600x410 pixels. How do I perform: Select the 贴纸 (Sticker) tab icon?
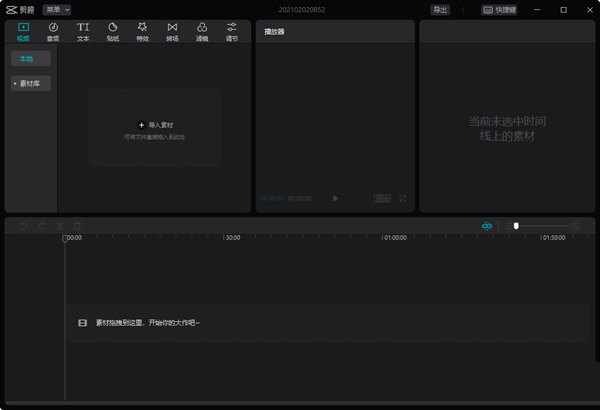pos(113,31)
